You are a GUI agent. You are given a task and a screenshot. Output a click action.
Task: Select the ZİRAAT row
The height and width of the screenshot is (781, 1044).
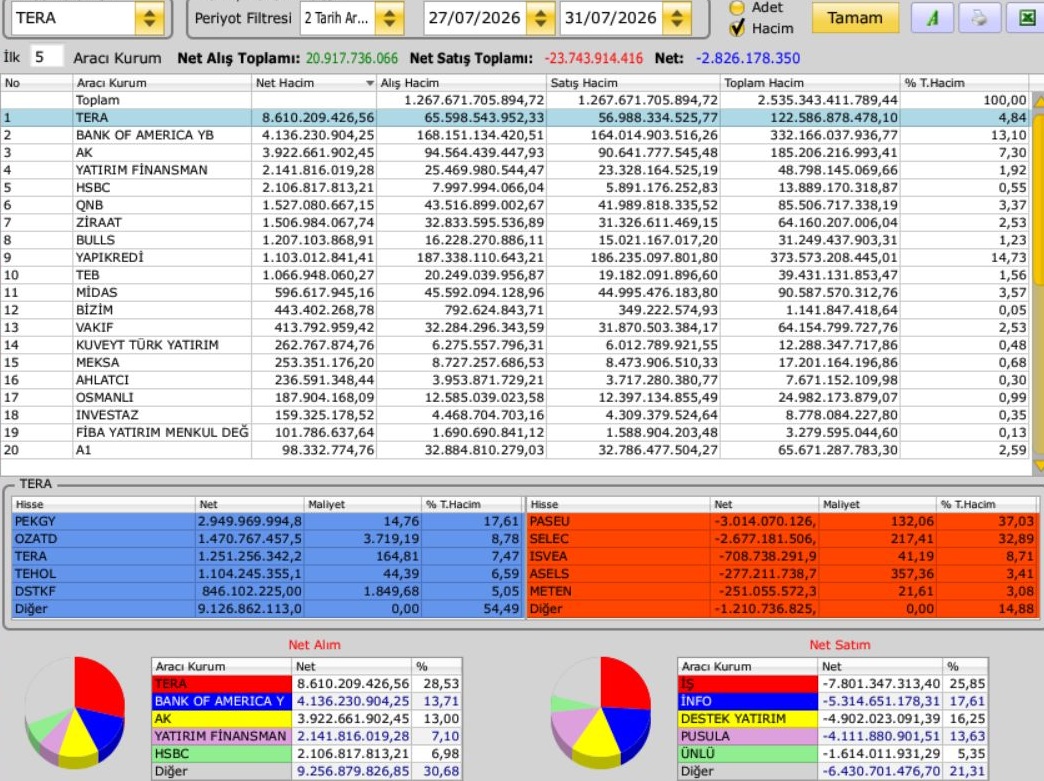click(x=515, y=222)
